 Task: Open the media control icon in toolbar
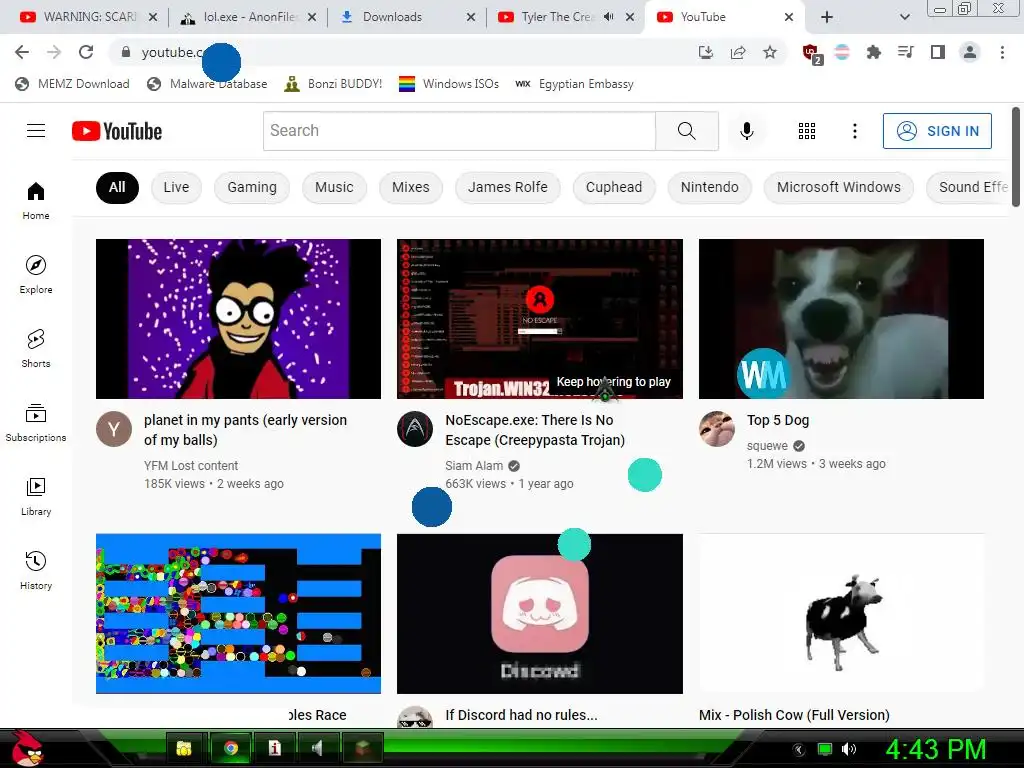tap(905, 52)
